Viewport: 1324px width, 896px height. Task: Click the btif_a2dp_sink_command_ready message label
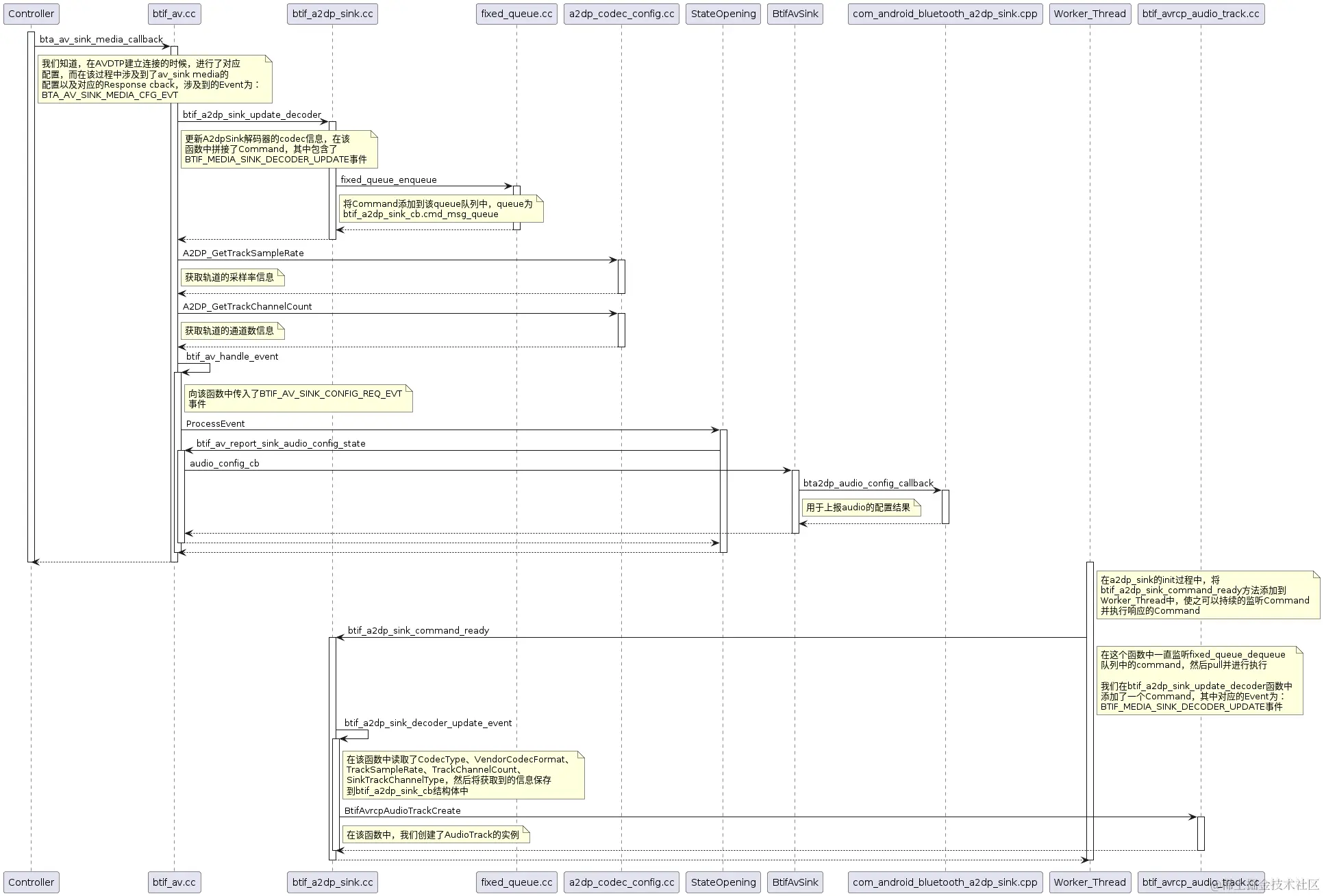coord(418,631)
